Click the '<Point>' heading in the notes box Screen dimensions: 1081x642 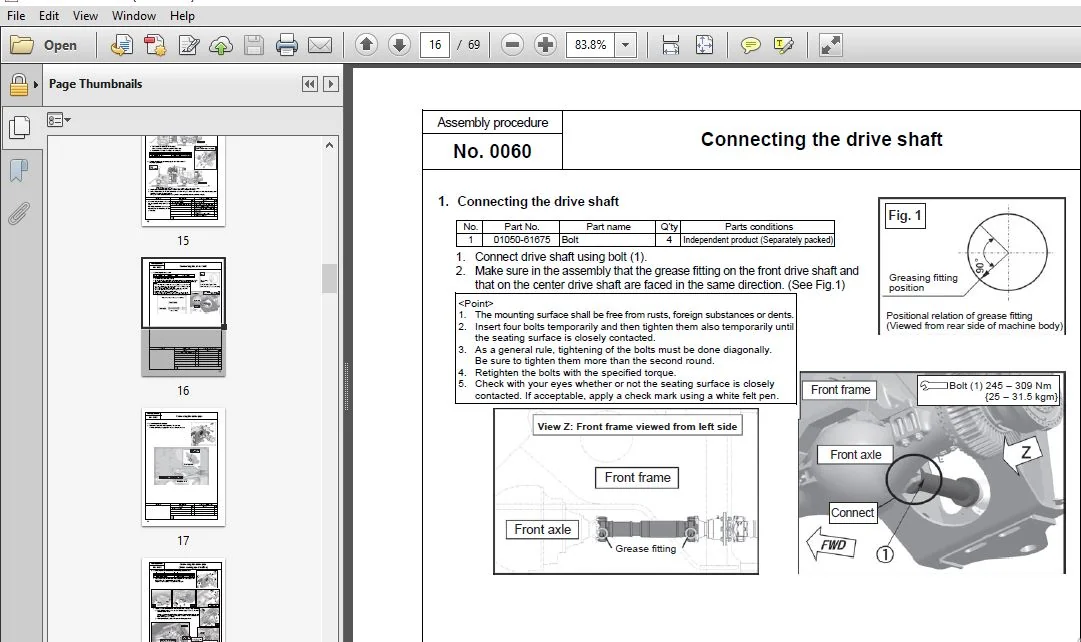[x=476, y=303]
